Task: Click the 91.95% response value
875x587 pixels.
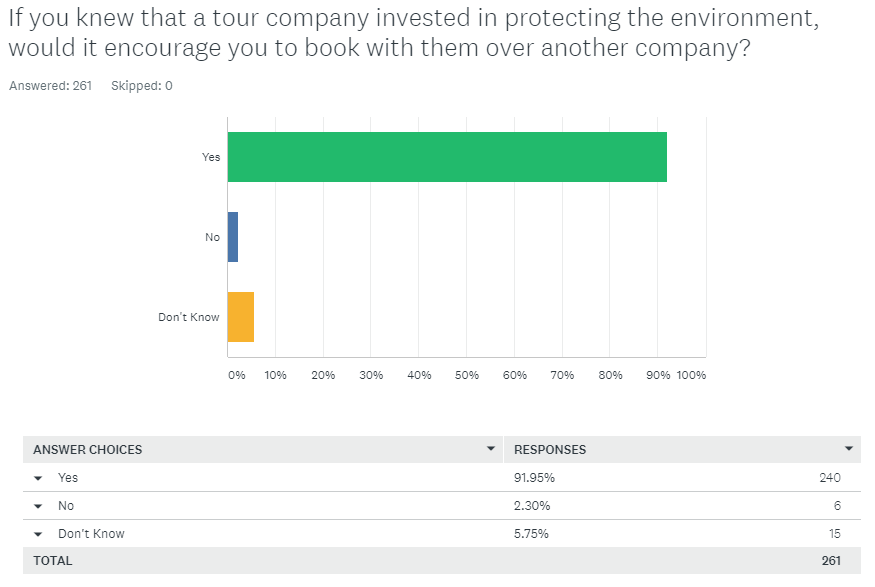Action: 533,478
